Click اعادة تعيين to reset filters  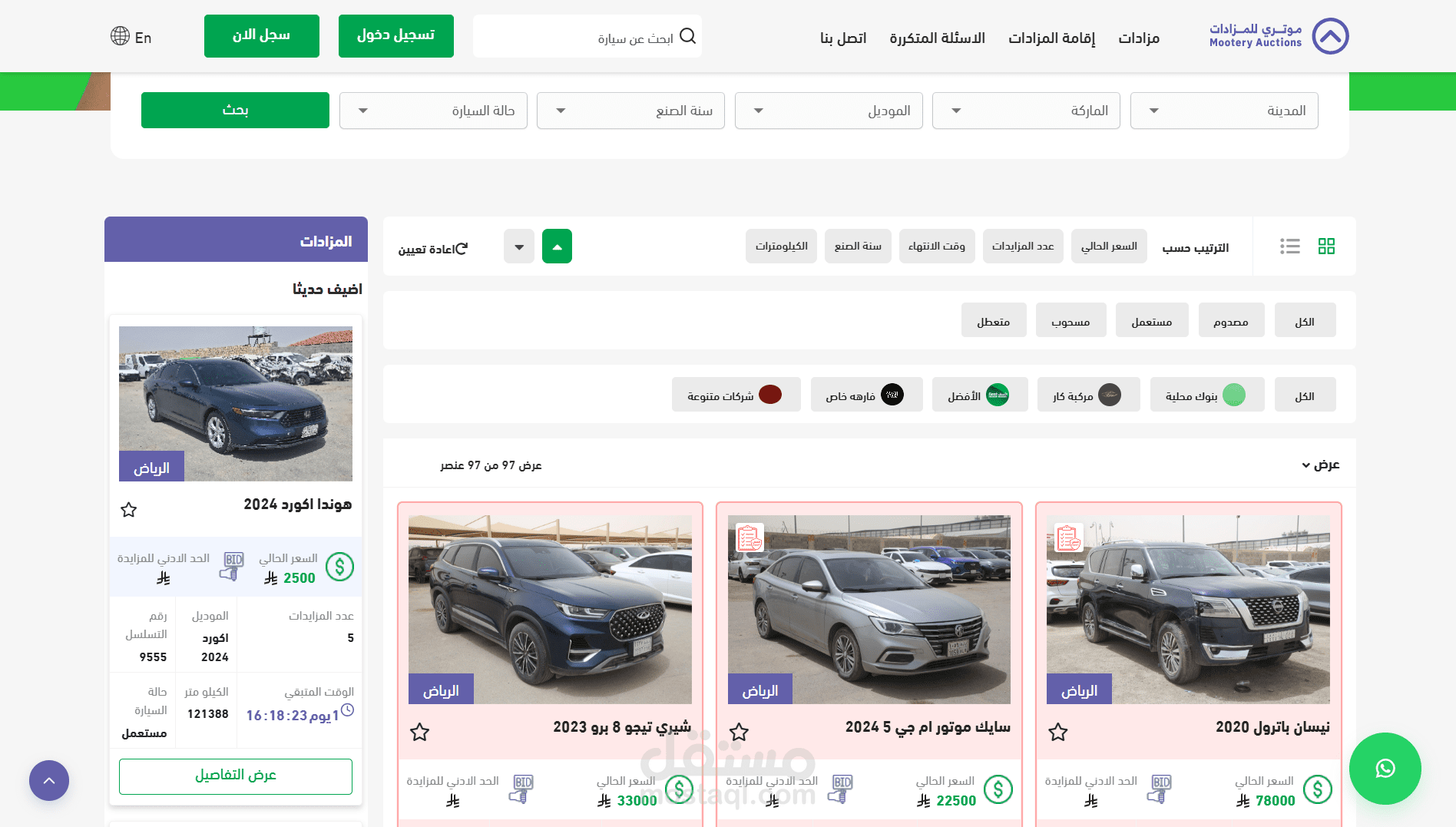pos(432,249)
